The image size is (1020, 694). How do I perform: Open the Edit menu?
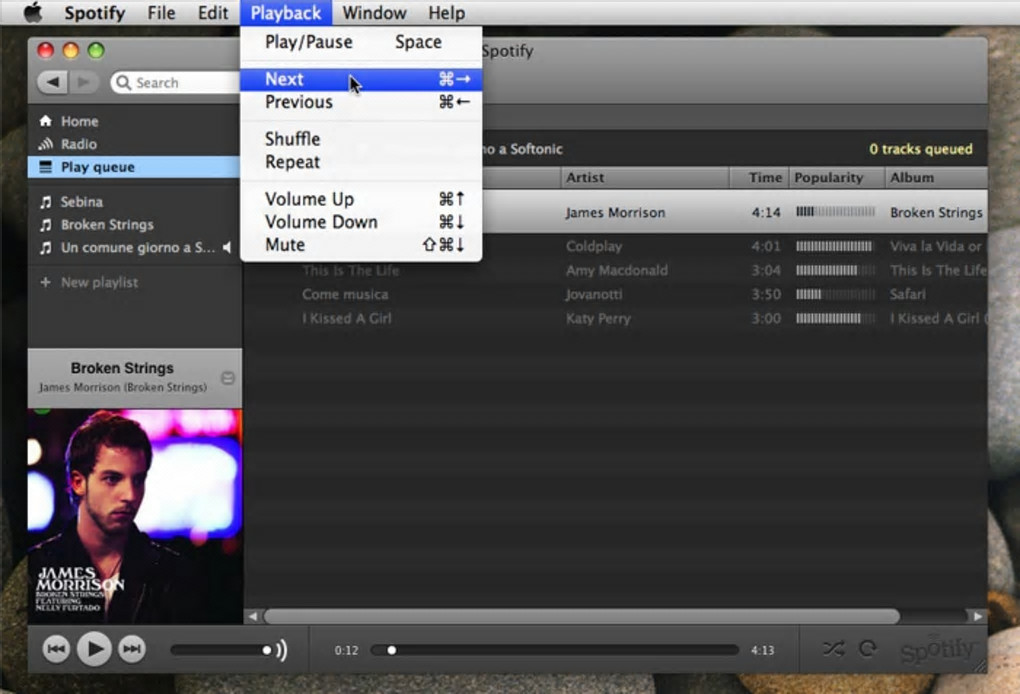pos(213,13)
